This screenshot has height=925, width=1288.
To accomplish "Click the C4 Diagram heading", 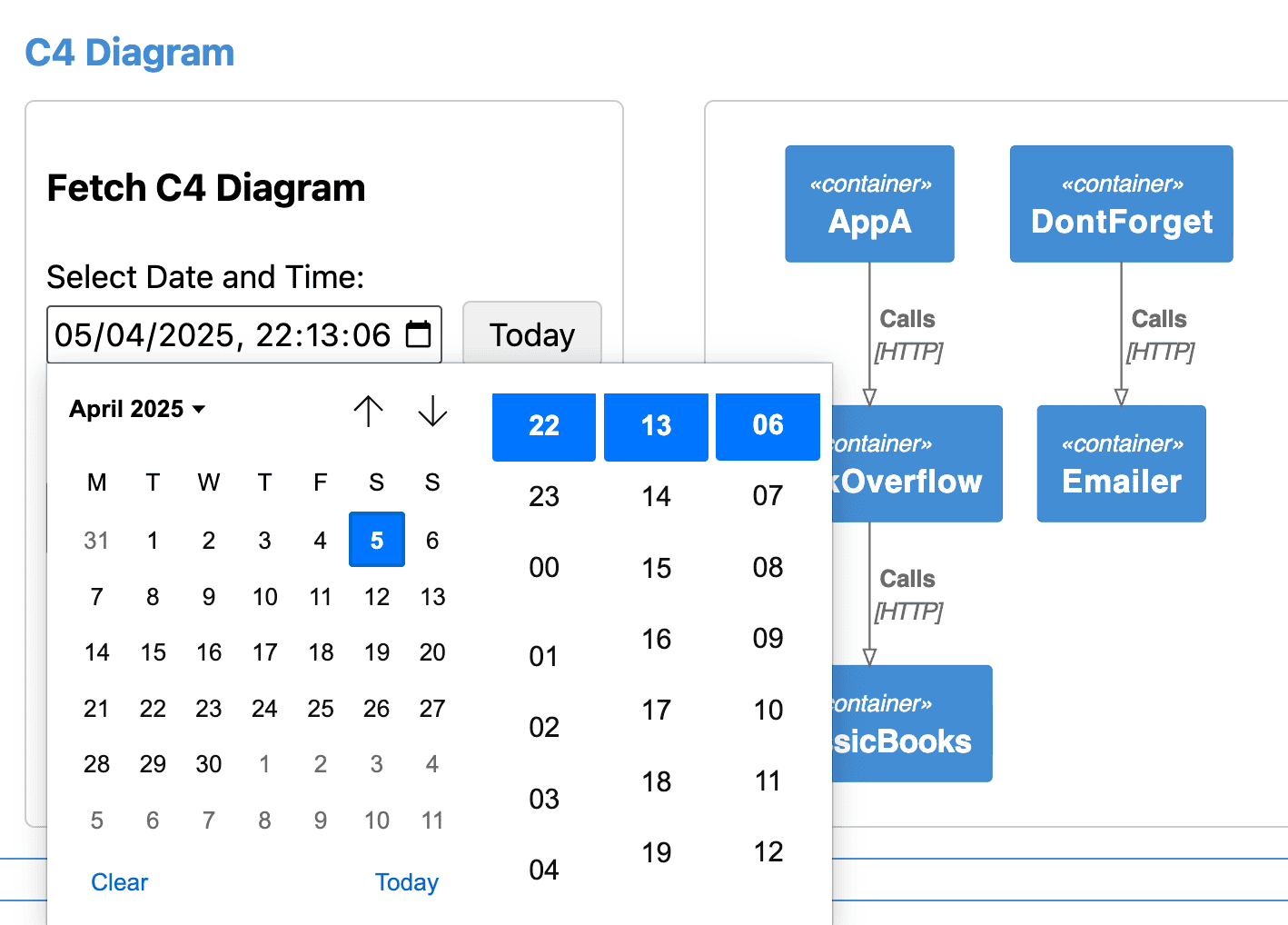I will tap(129, 53).
